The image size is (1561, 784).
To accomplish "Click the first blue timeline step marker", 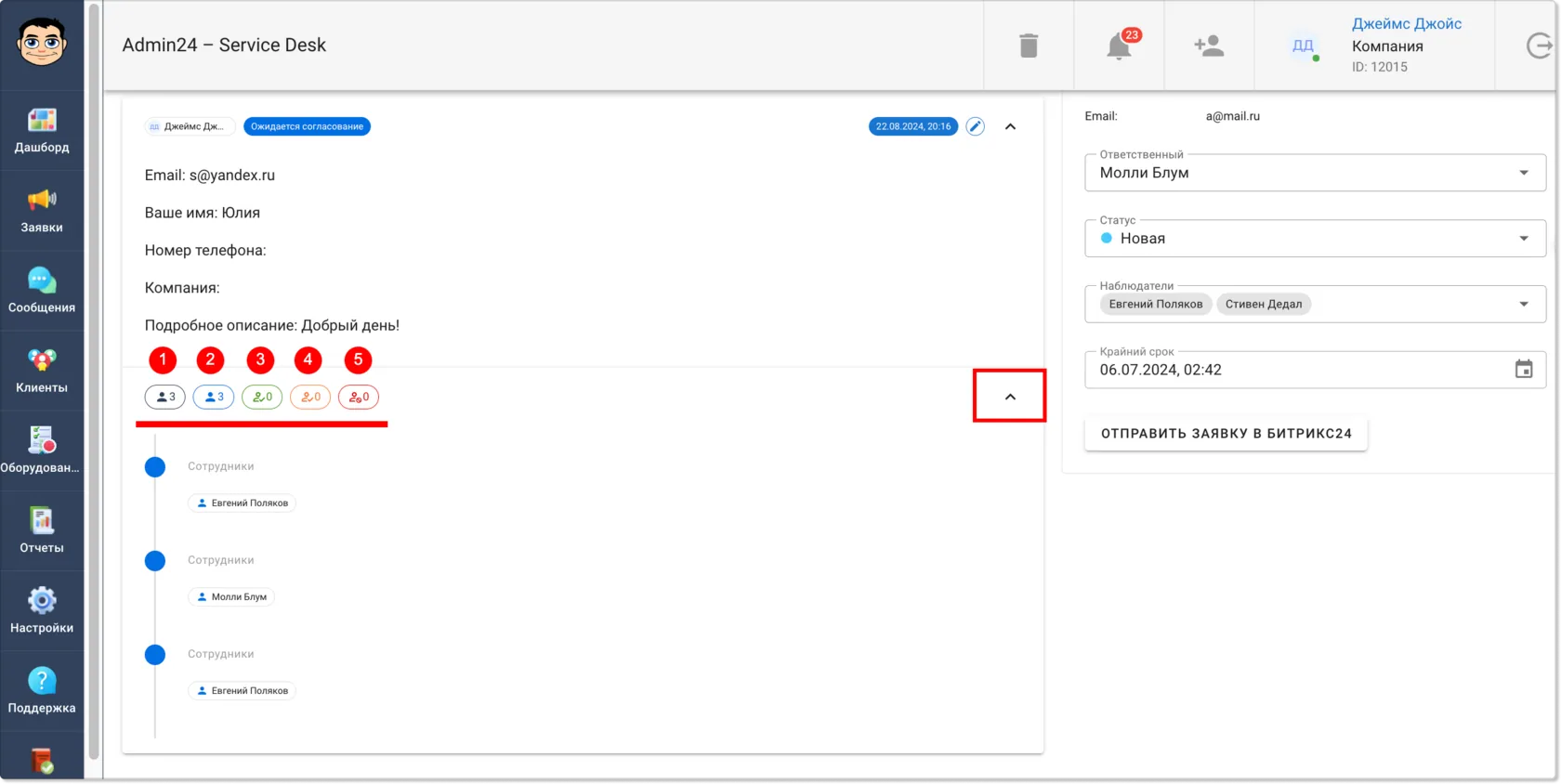I will point(155,467).
